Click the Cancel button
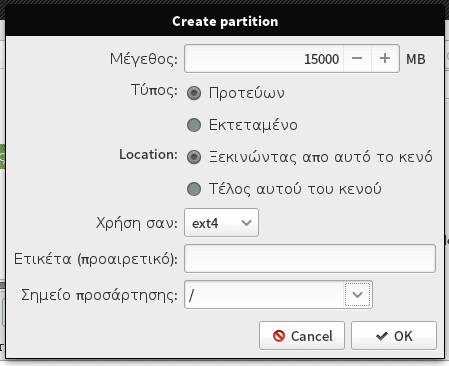The height and width of the screenshot is (366, 449). pos(302,336)
